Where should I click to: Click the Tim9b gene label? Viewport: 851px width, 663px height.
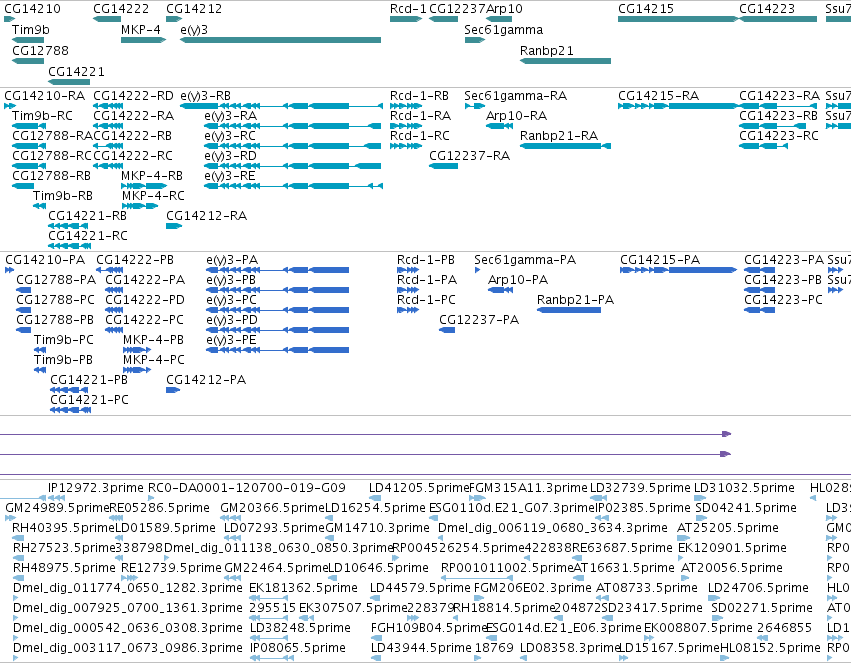click(x=30, y=30)
